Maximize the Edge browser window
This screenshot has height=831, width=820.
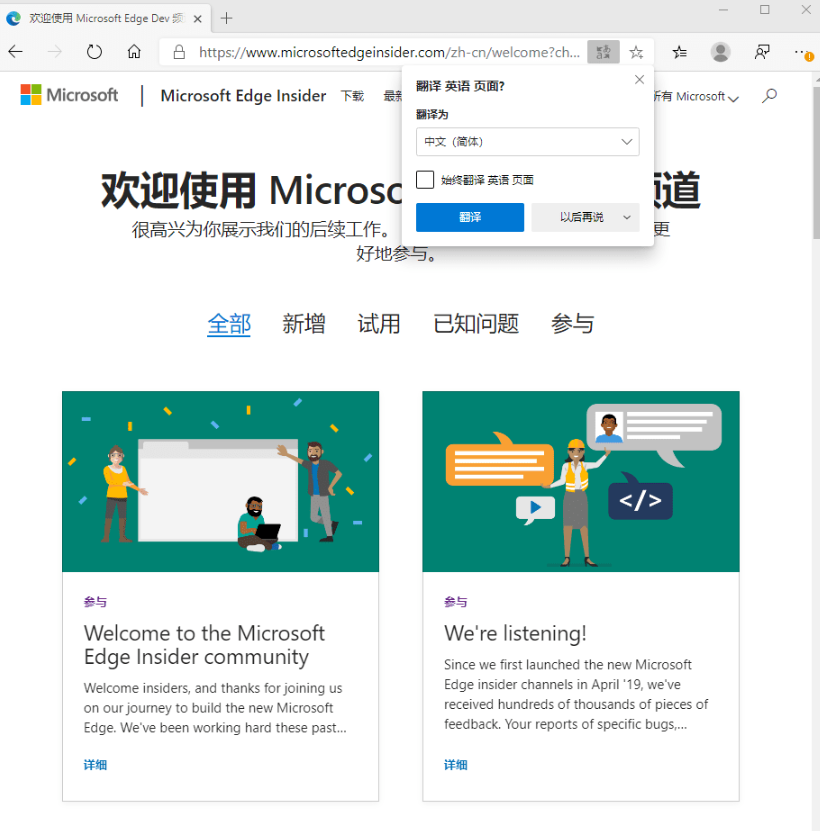(x=764, y=10)
